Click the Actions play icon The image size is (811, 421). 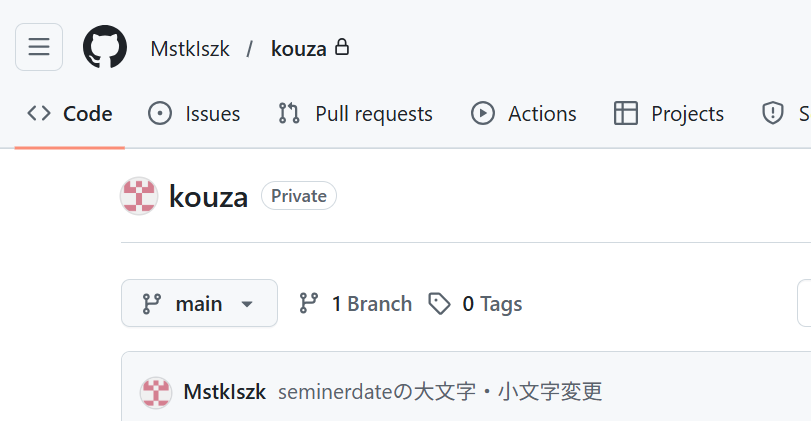[483, 113]
